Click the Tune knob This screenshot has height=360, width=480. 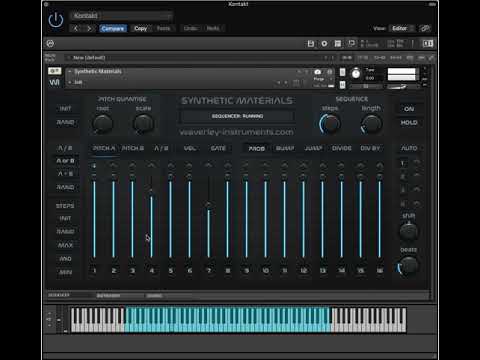[x=356, y=73]
